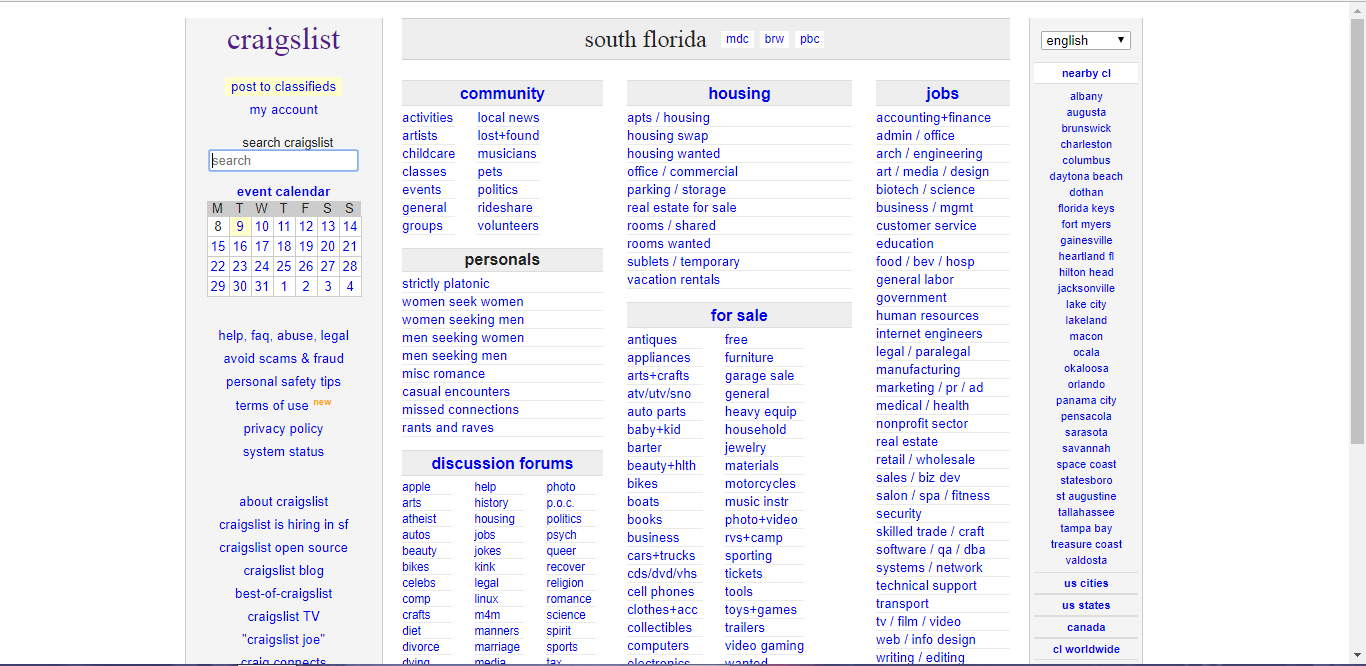Open the jobs section heading
Image resolution: width=1366 pixels, height=666 pixels.
click(x=942, y=93)
